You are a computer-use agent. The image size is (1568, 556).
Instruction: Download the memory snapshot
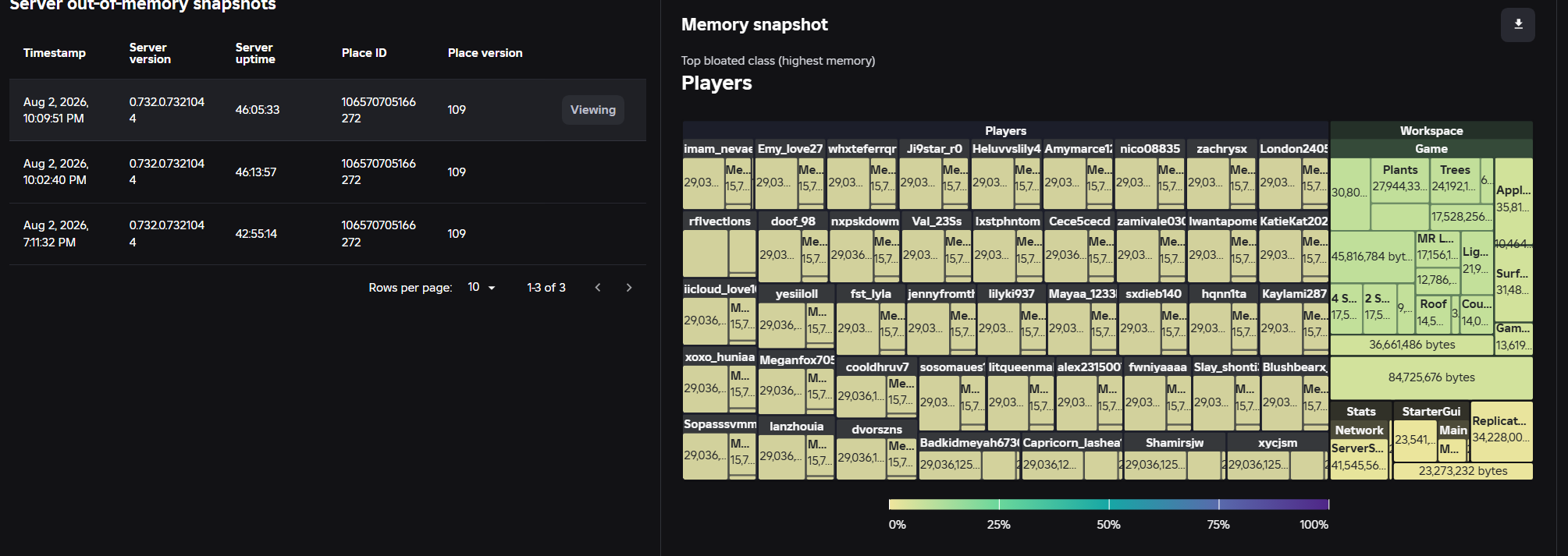tap(1517, 24)
